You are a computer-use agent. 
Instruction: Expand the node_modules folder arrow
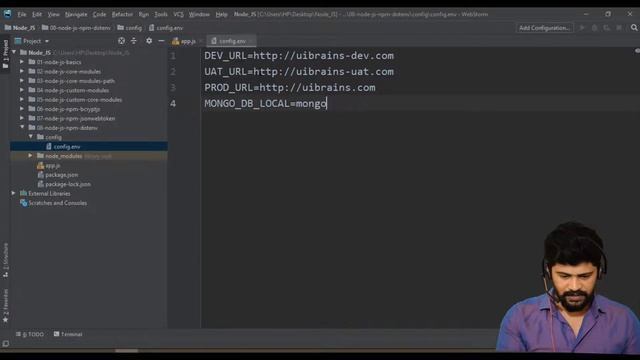point(31,156)
